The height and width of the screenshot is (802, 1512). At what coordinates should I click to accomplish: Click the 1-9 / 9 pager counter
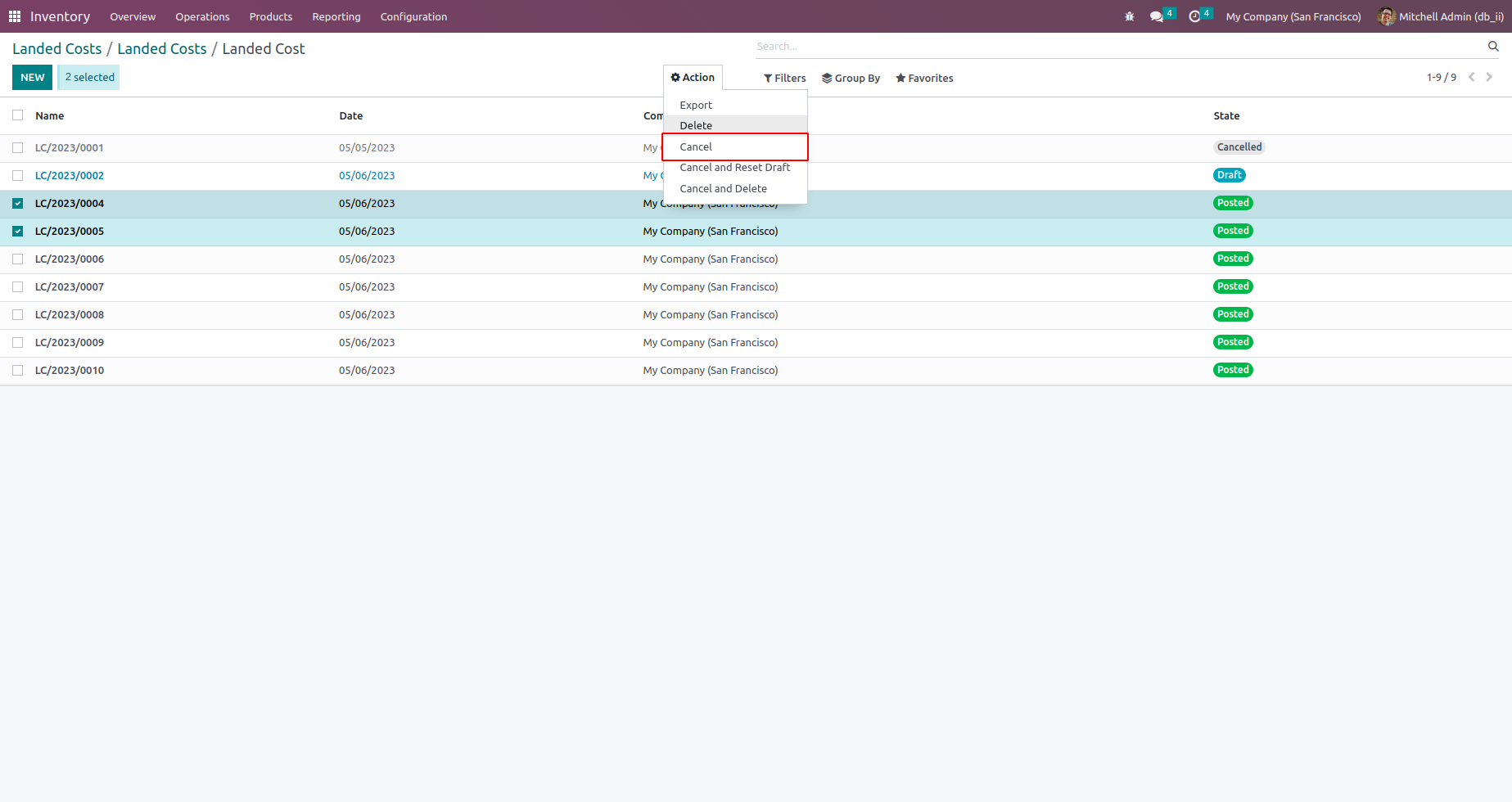1442,78
